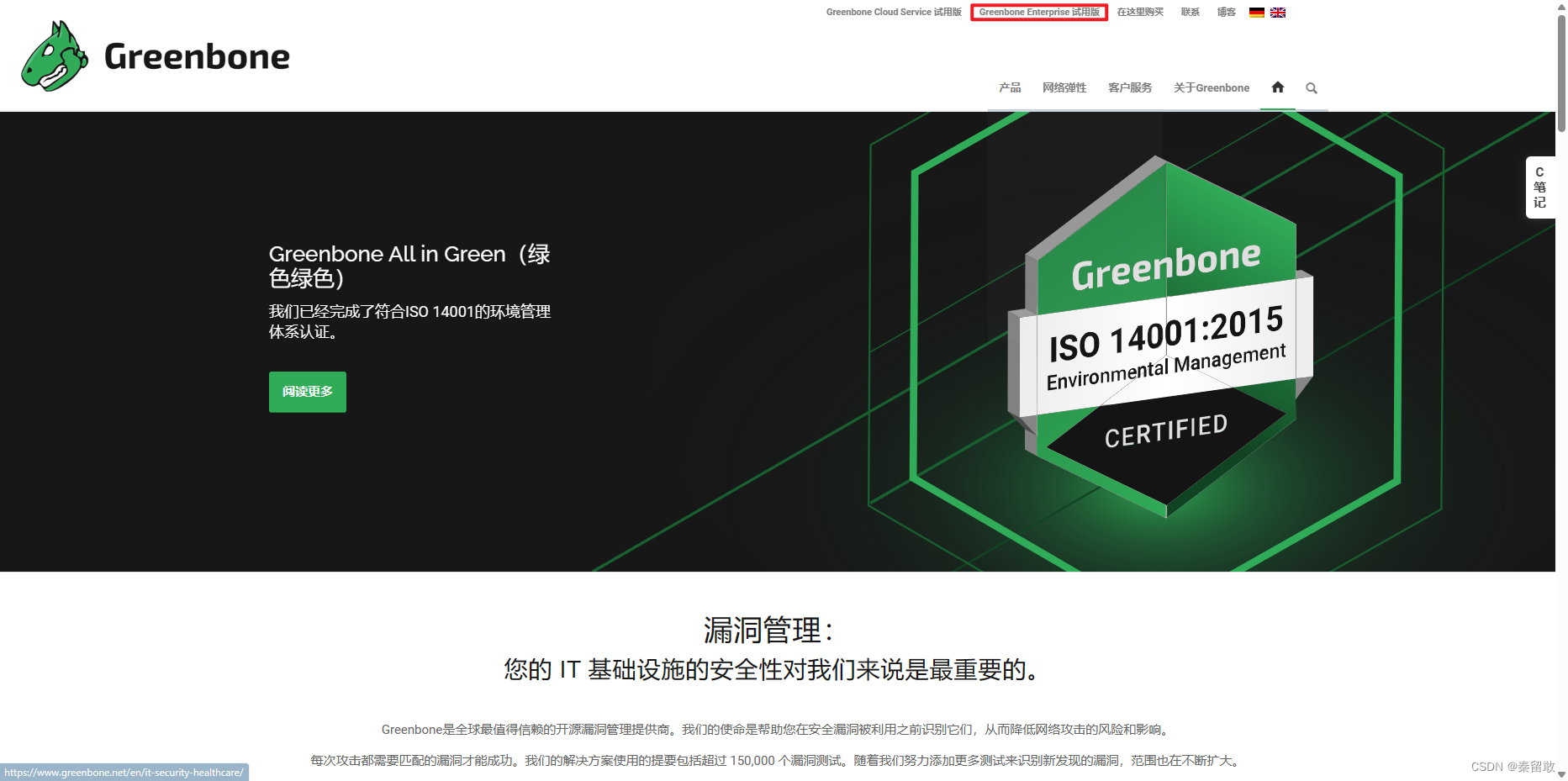Open the home icon in navigation

[x=1278, y=87]
